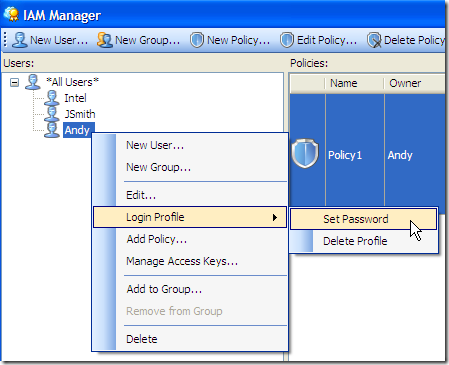Choose New Group... from the context menu
Image resolution: width=449 pixels, height=365 pixels.
pos(190,167)
